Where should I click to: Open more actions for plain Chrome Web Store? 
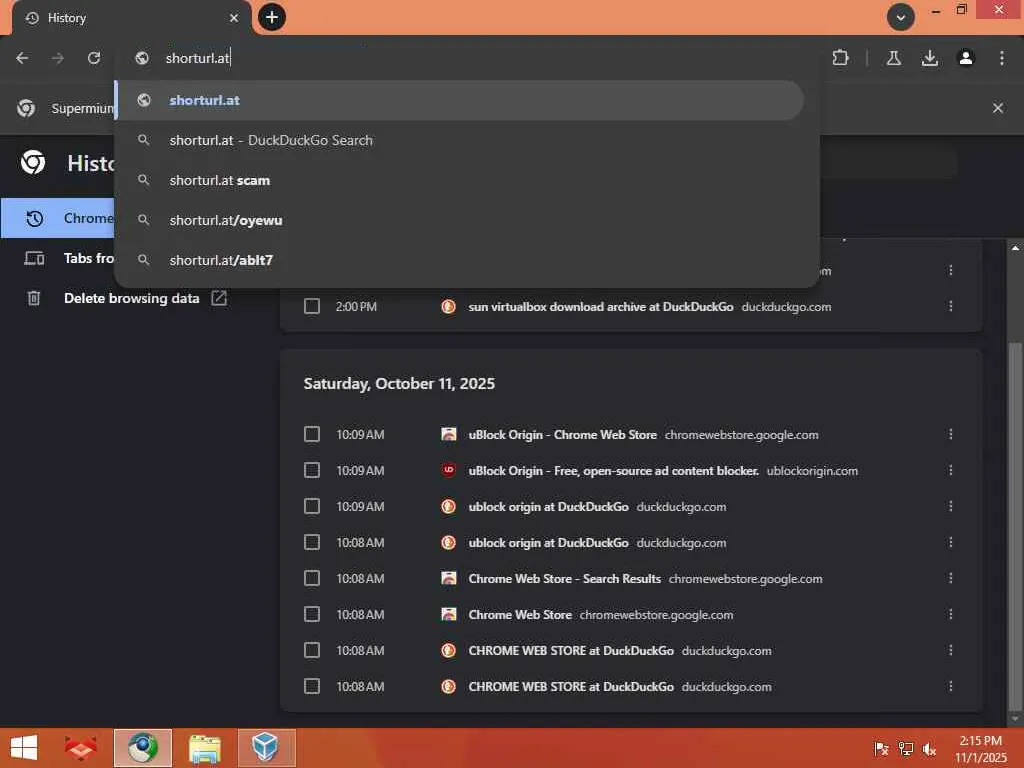coord(951,614)
